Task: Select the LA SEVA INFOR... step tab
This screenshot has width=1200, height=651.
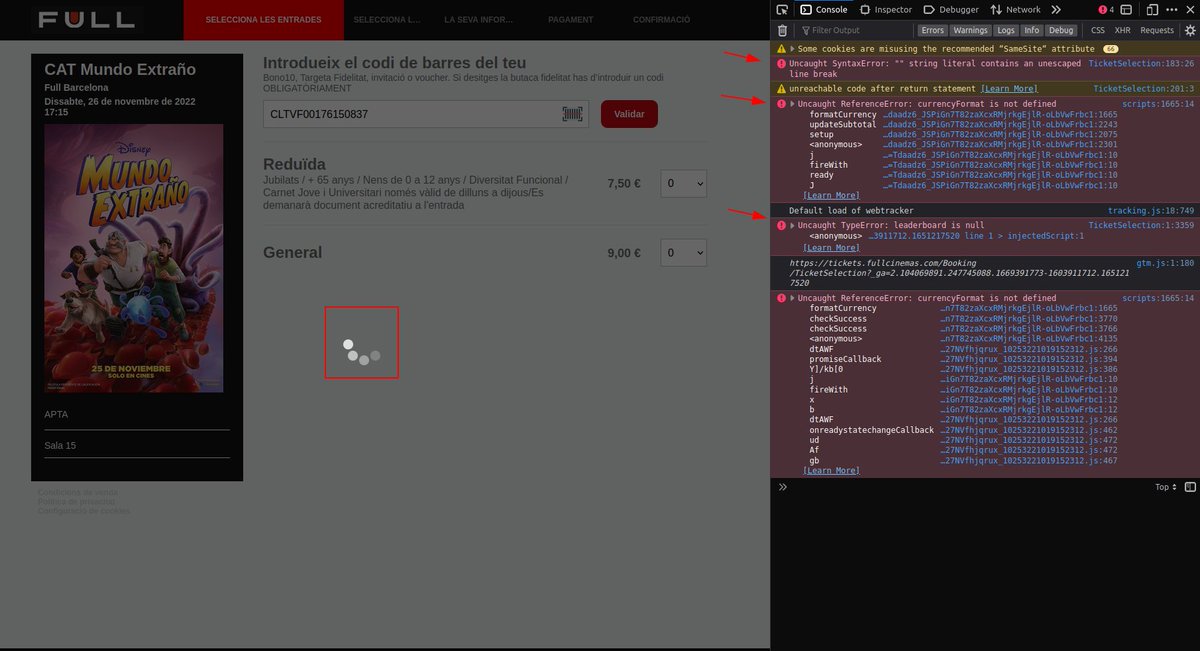Action: pos(478,20)
